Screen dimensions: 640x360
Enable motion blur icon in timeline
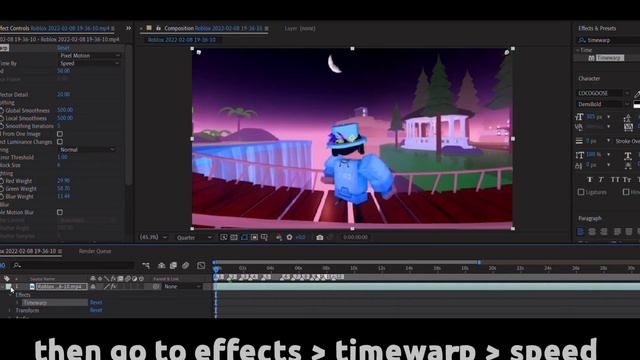tap(186, 265)
